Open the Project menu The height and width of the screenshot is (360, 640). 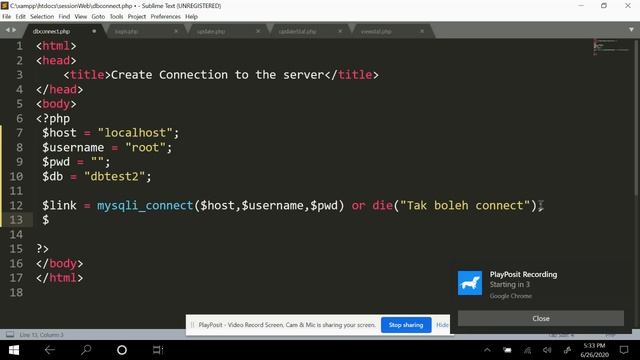click(x=137, y=17)
